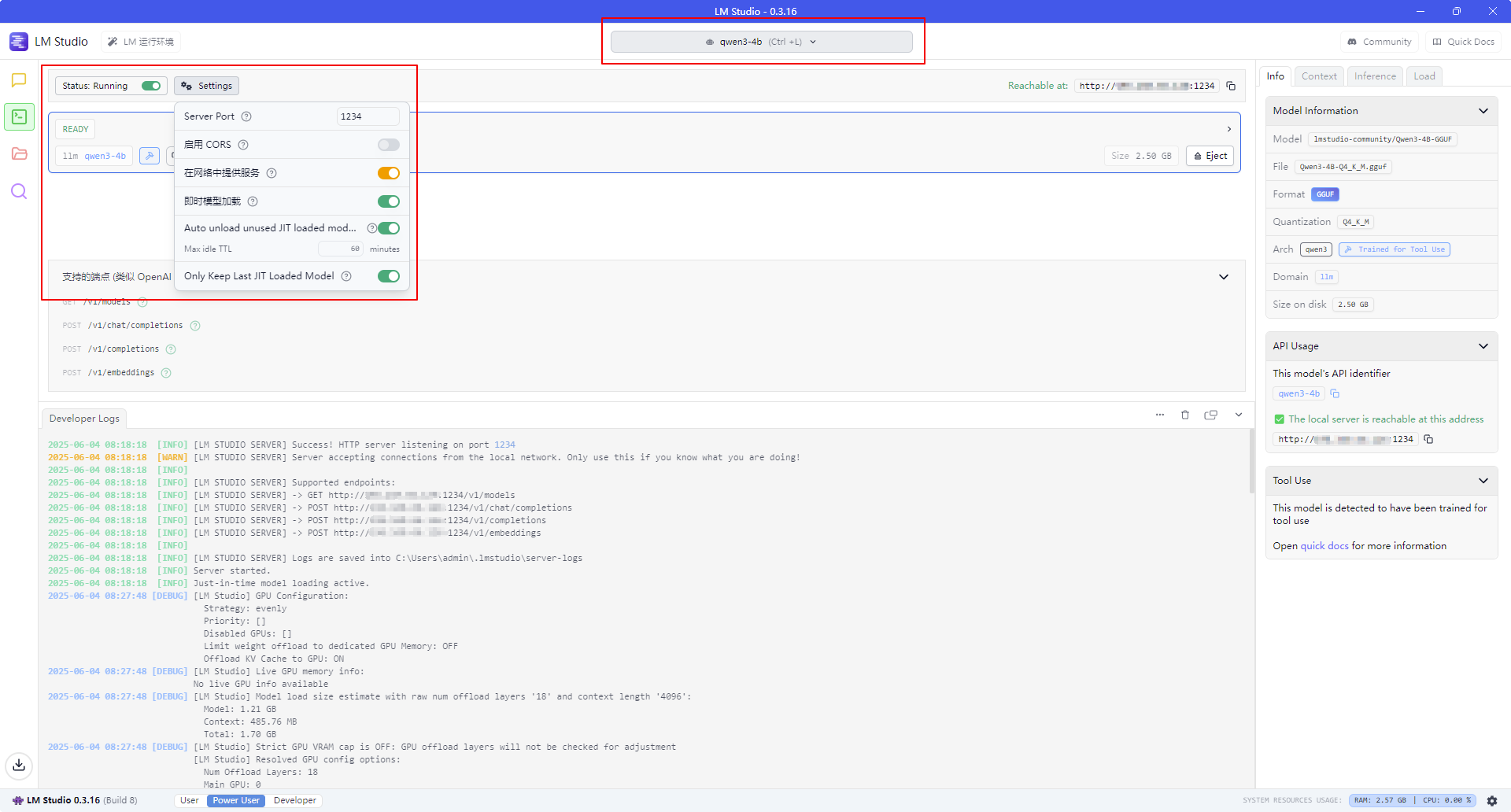Collapse the Developer Logs panel

[1239, 415]
